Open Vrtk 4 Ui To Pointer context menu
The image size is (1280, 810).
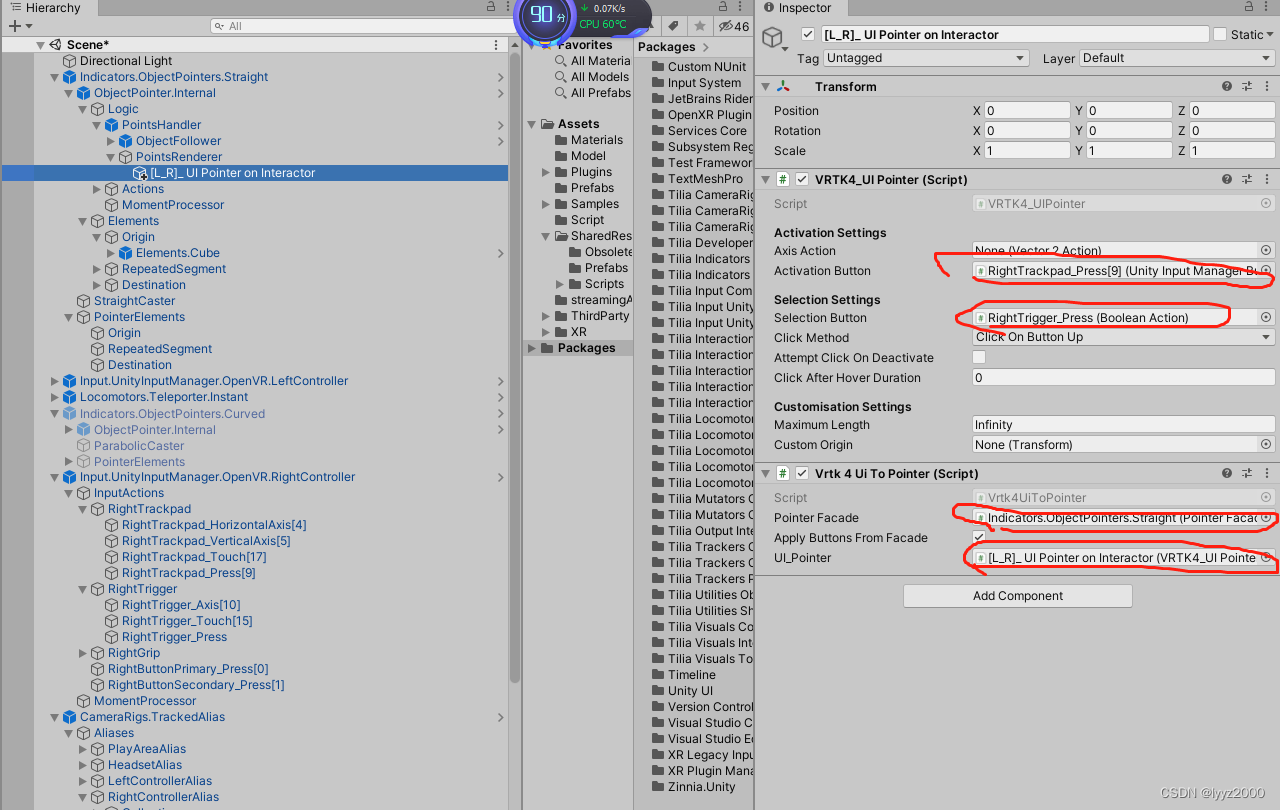click(1267, 474)
